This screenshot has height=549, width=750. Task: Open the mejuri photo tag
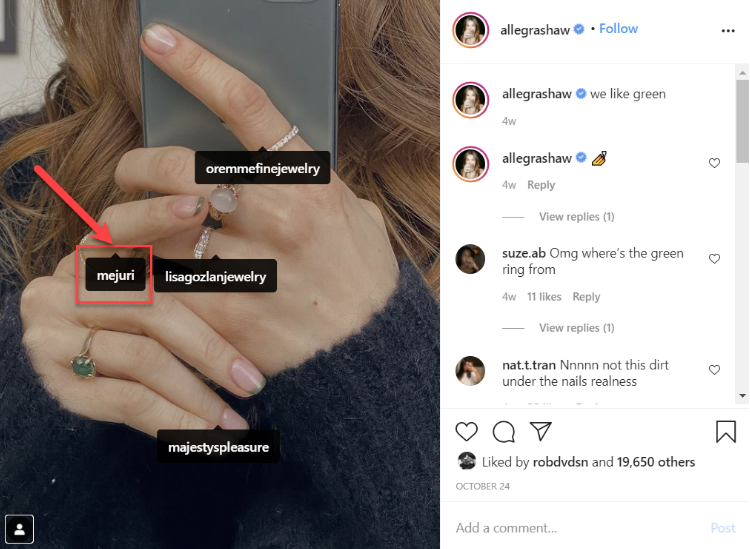115,275
